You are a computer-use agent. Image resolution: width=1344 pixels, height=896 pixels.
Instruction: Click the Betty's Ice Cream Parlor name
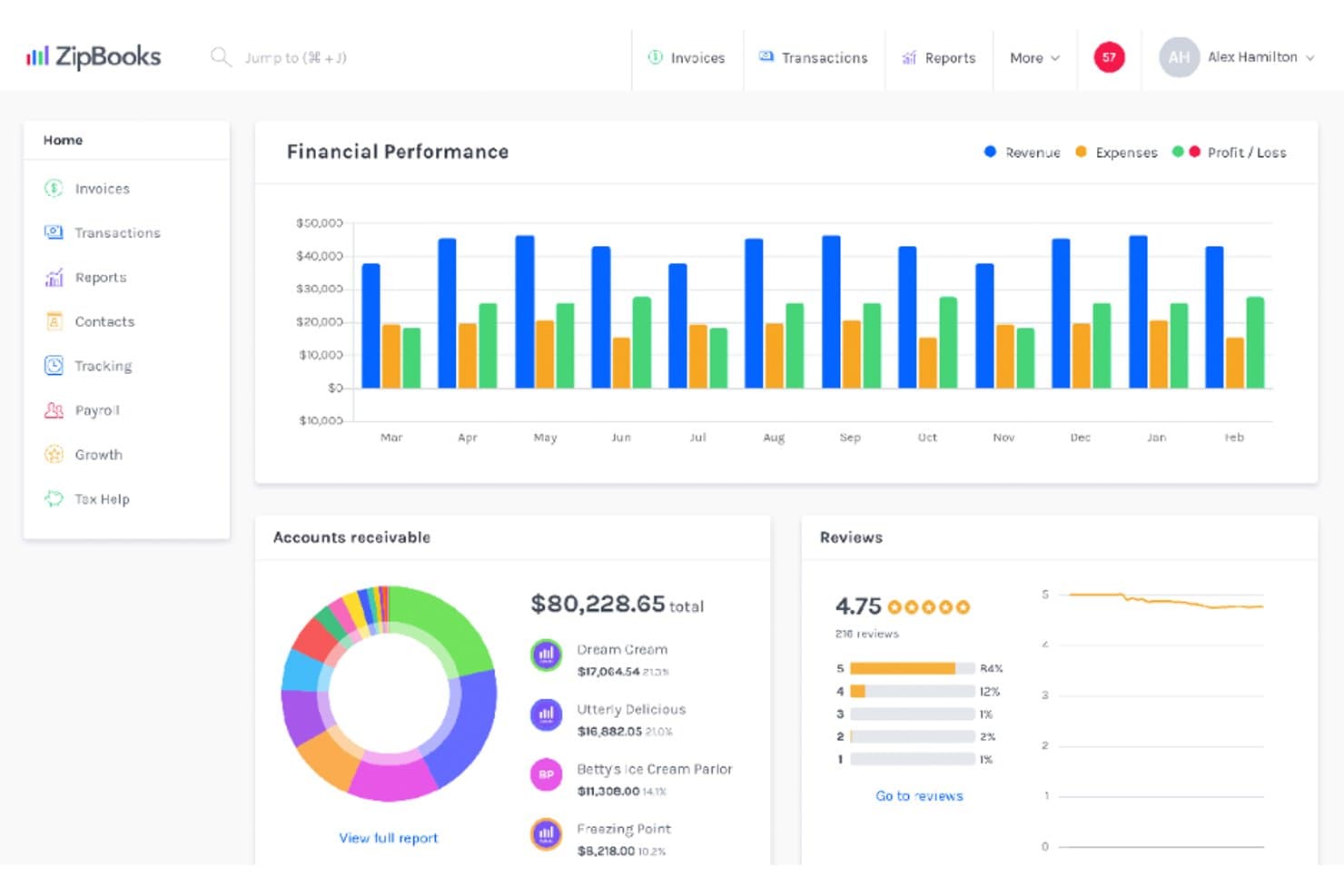655,769
